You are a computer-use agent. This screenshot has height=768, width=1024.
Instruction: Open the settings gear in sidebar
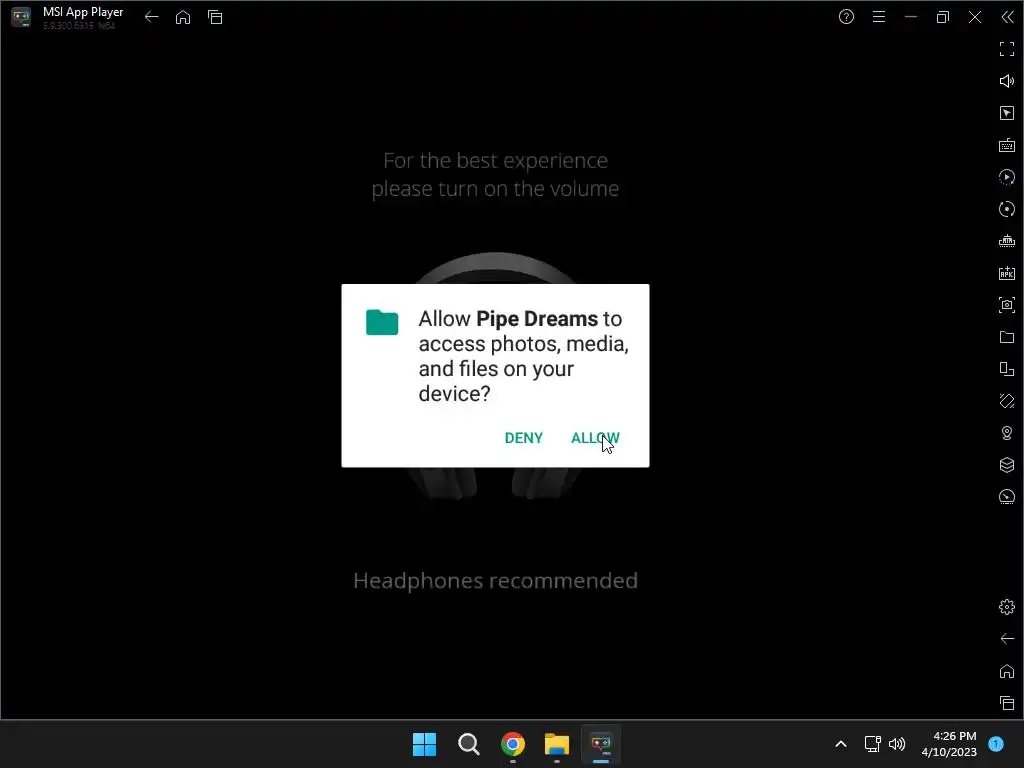(1007, 607)
